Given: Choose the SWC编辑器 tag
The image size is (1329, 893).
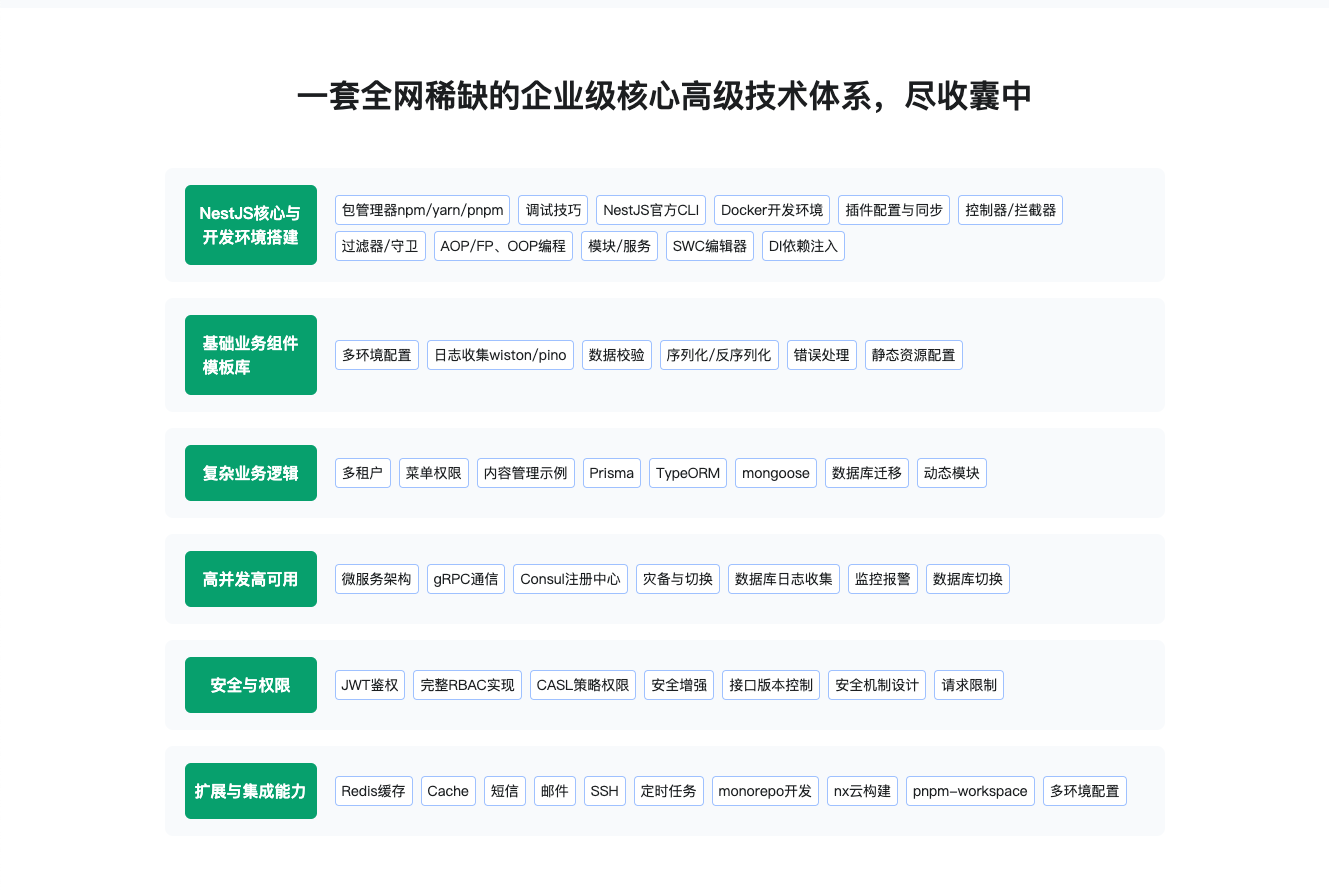Looking at the screenshot, I should (710, 246).
